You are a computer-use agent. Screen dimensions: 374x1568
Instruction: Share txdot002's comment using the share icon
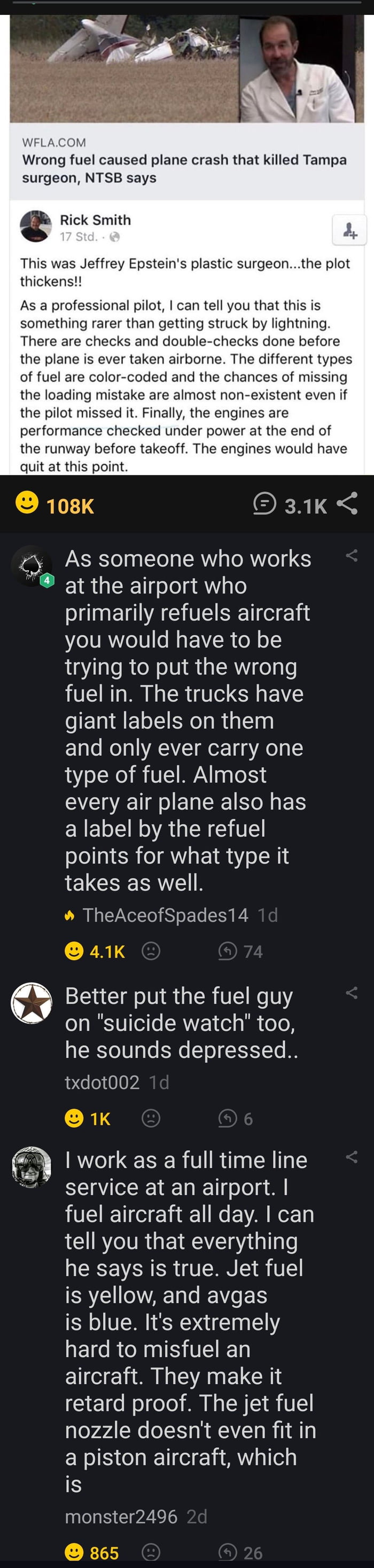352,993
